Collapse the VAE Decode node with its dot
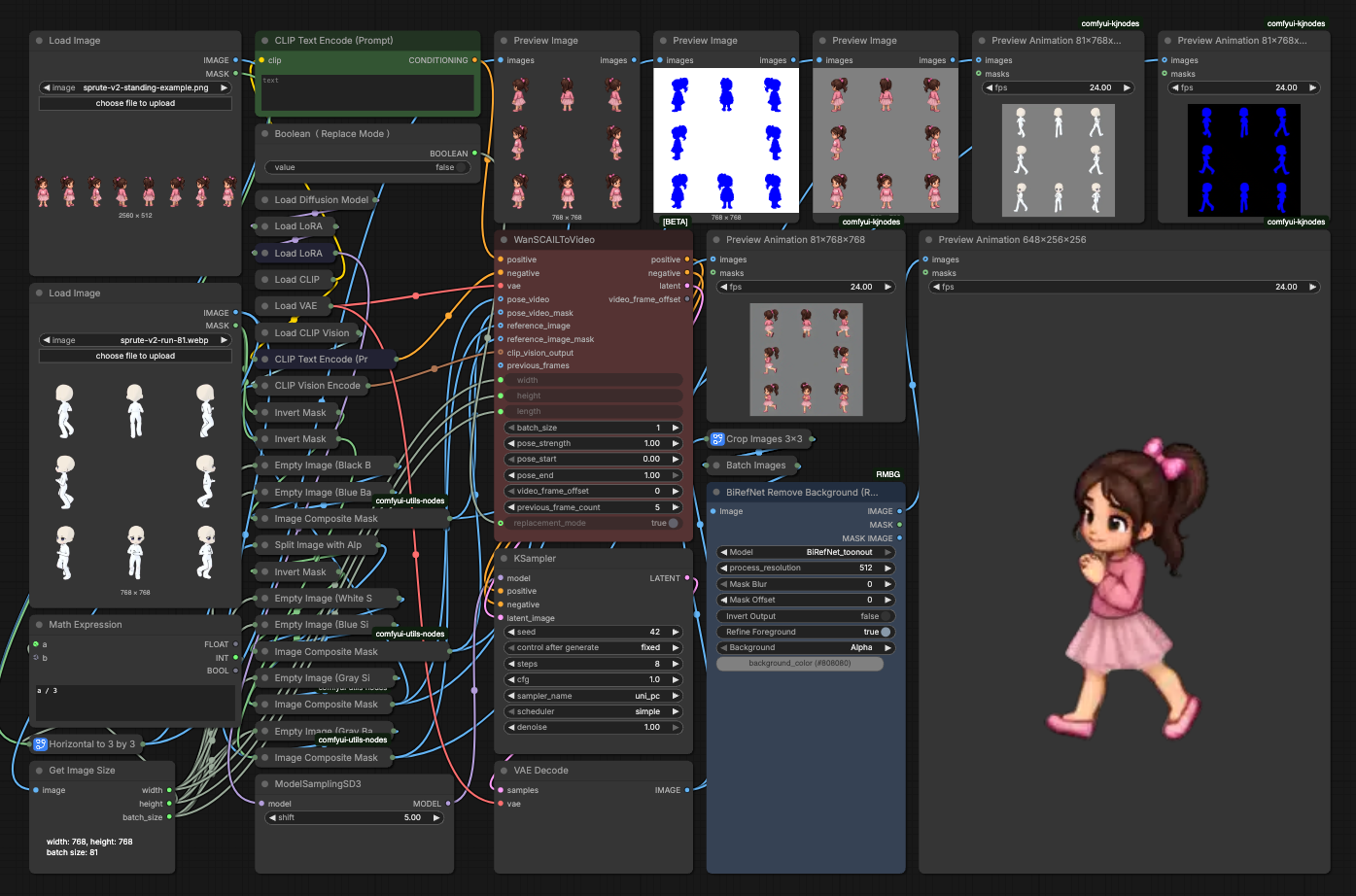1356x896 pixels. click(x=504, y=771)
